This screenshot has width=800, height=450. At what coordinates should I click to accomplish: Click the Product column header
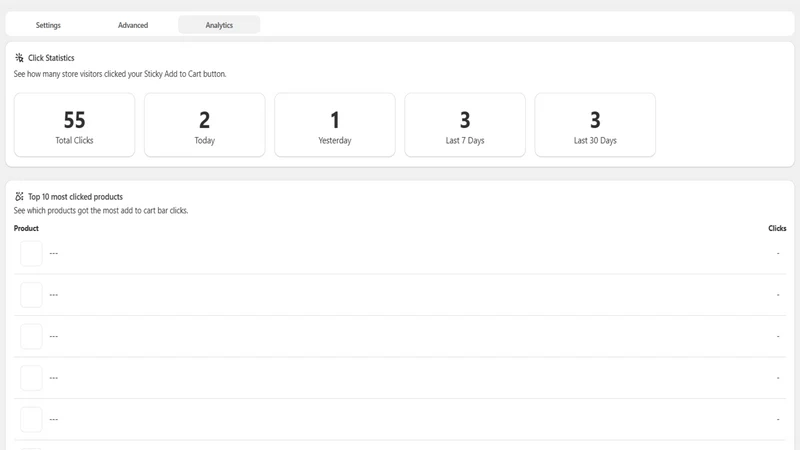26,228
